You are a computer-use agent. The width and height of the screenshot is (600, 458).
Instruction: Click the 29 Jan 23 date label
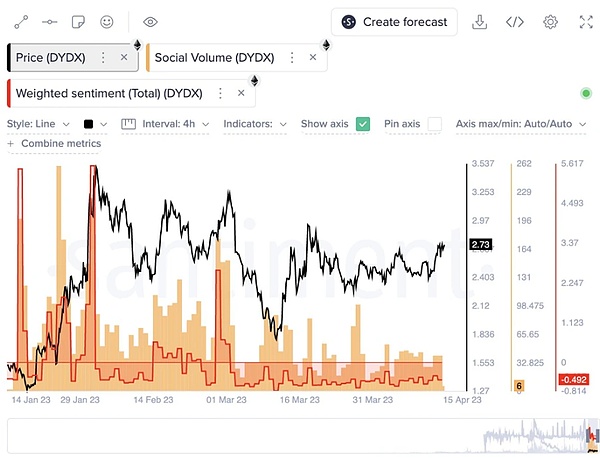pyautogui.click(x=80, y=400)
